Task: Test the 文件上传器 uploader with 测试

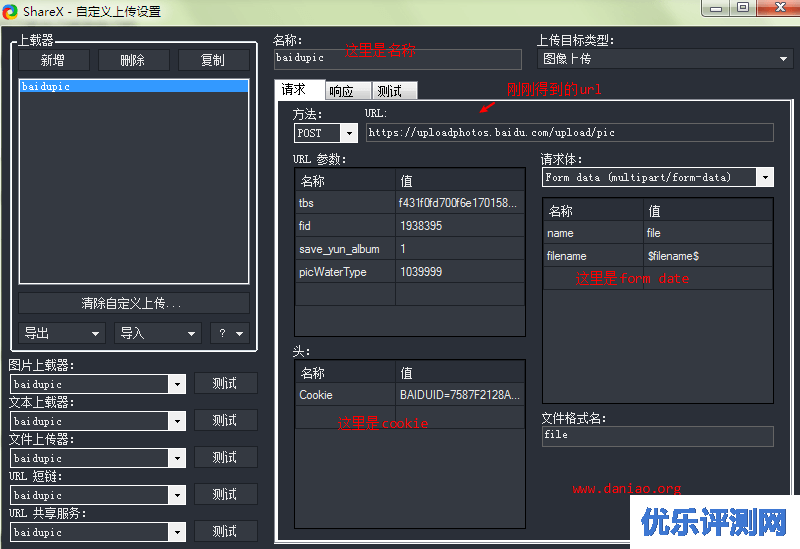Action: (226, 457)
